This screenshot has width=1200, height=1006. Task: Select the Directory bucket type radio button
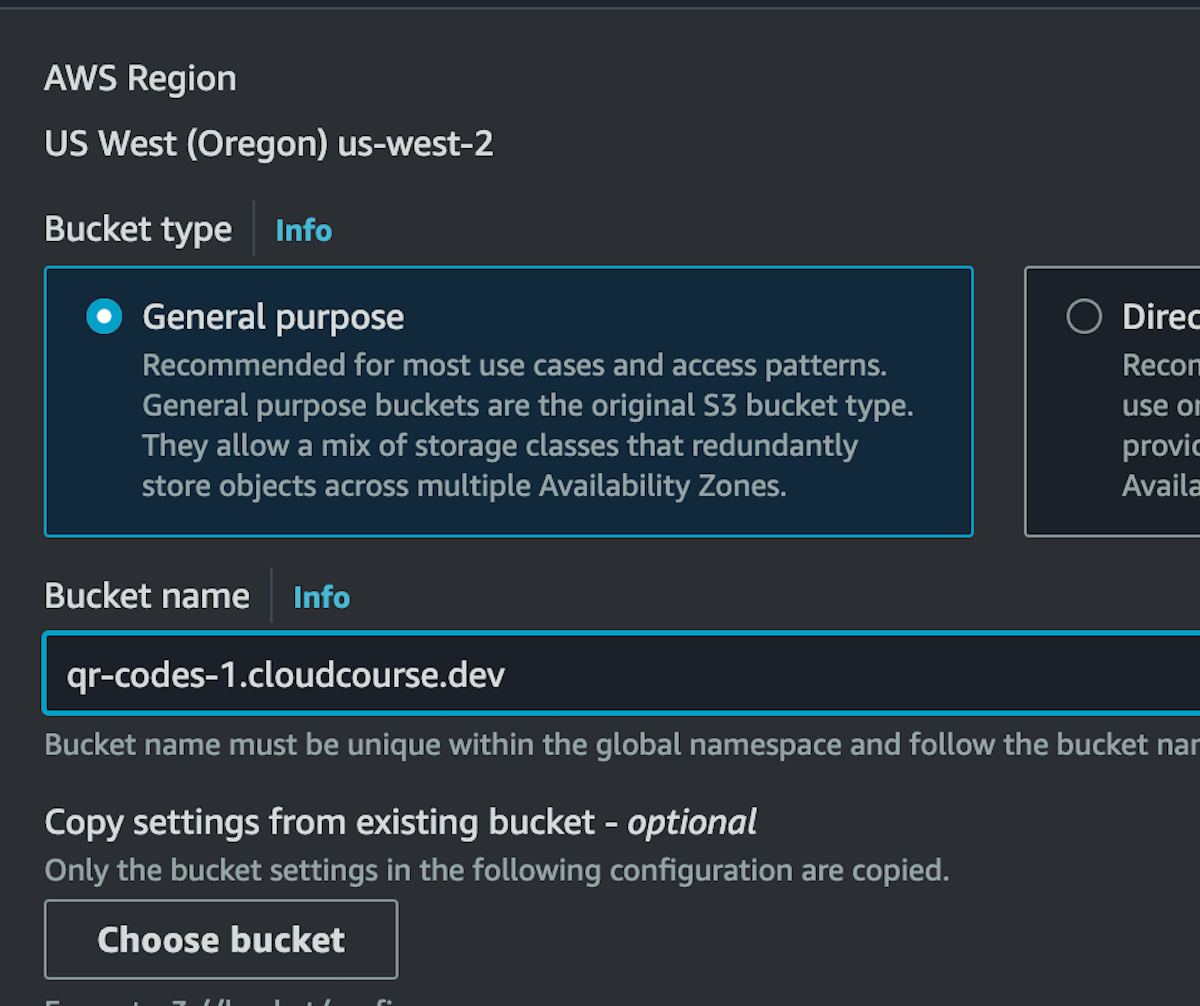pyautogui.click(x=1084, y=317)
